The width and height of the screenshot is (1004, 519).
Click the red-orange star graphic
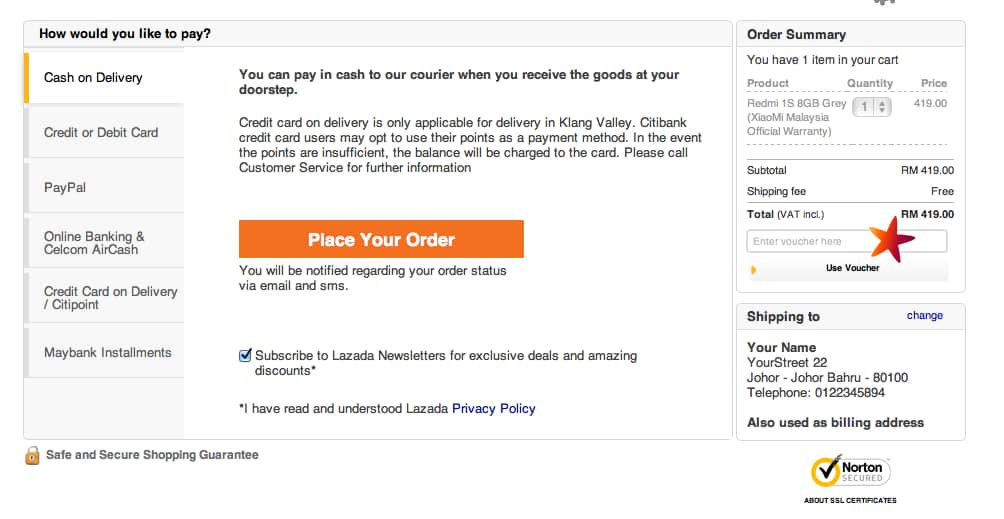[891, 240]
